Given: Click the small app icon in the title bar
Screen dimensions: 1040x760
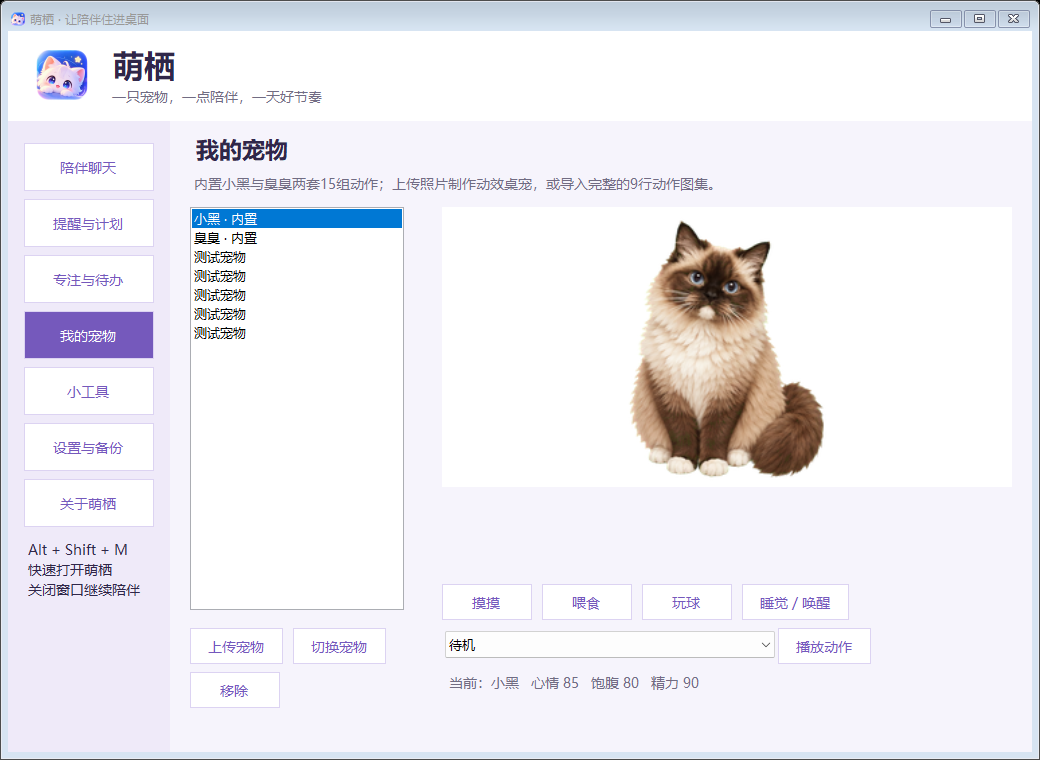Looking at the screenshot, I should point(18,19).
